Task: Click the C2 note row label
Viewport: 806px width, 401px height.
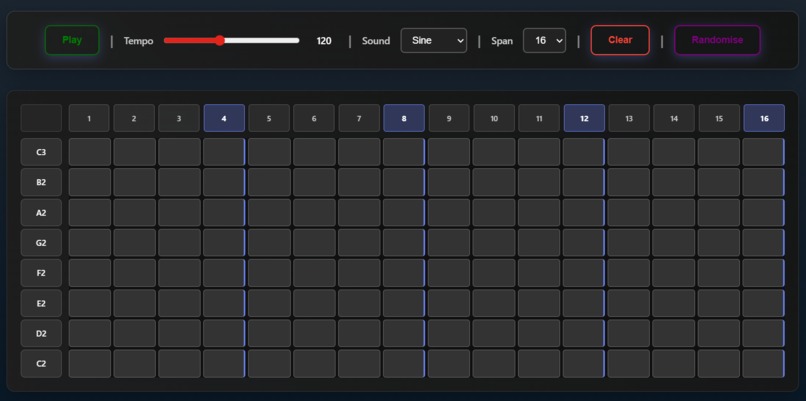Action: tap(41, 363)
